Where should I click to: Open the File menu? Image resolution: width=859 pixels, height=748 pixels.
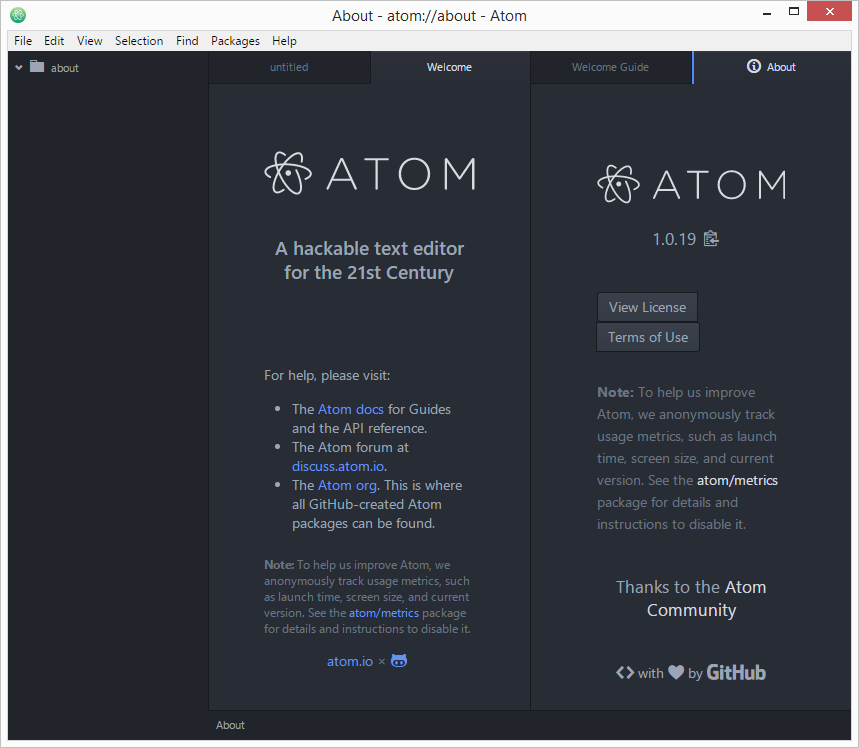(23, 41)
